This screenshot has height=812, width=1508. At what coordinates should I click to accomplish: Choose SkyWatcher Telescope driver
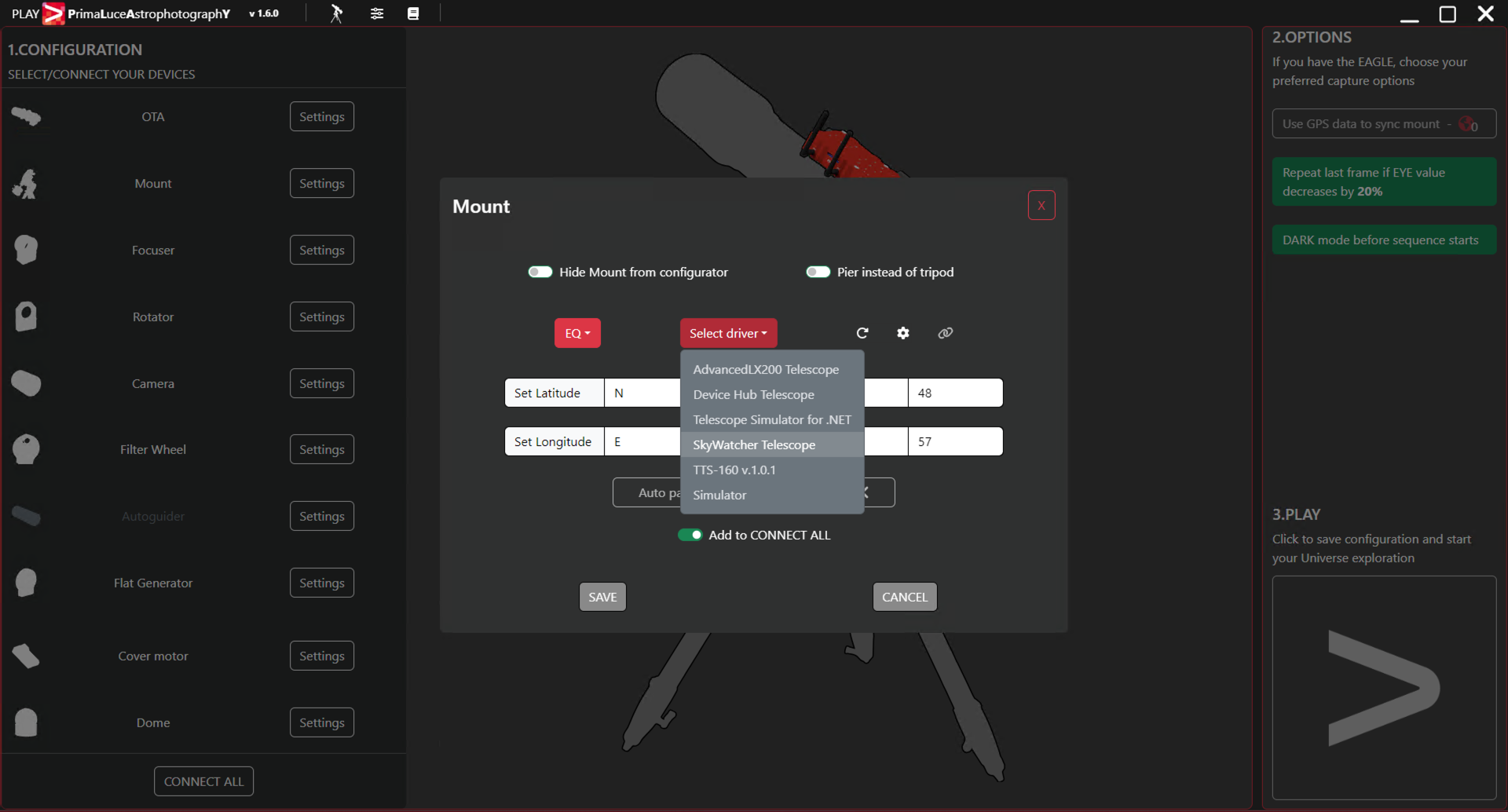[772, 444]
